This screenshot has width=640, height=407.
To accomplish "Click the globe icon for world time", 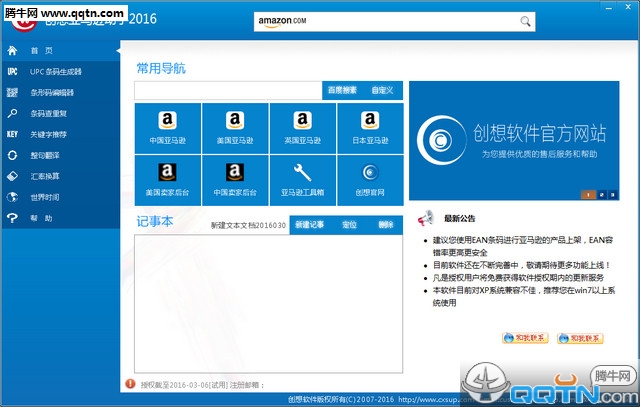I will [12, 197].
